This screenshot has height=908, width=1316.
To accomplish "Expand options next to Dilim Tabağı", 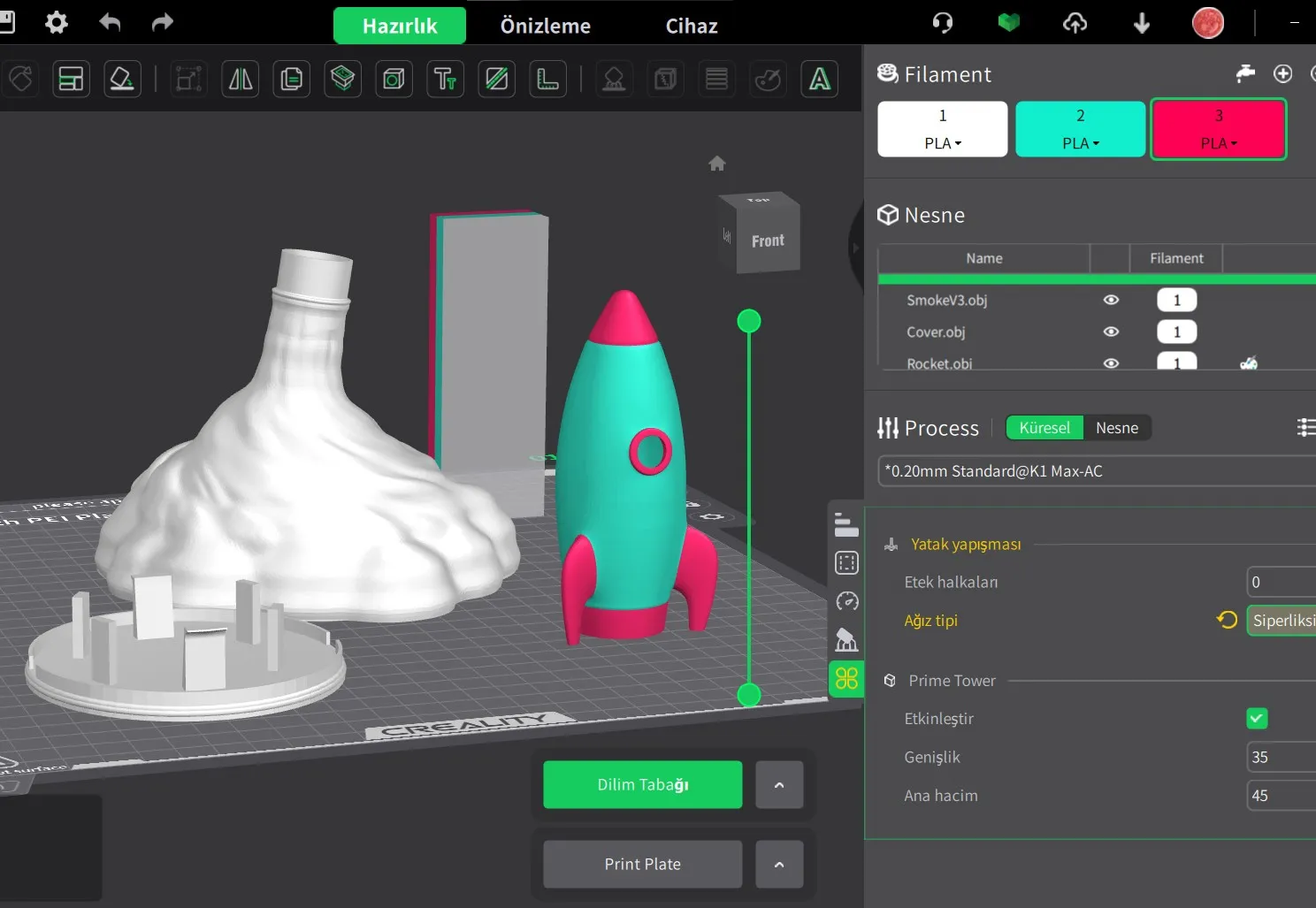I will [x=779, y=784].
